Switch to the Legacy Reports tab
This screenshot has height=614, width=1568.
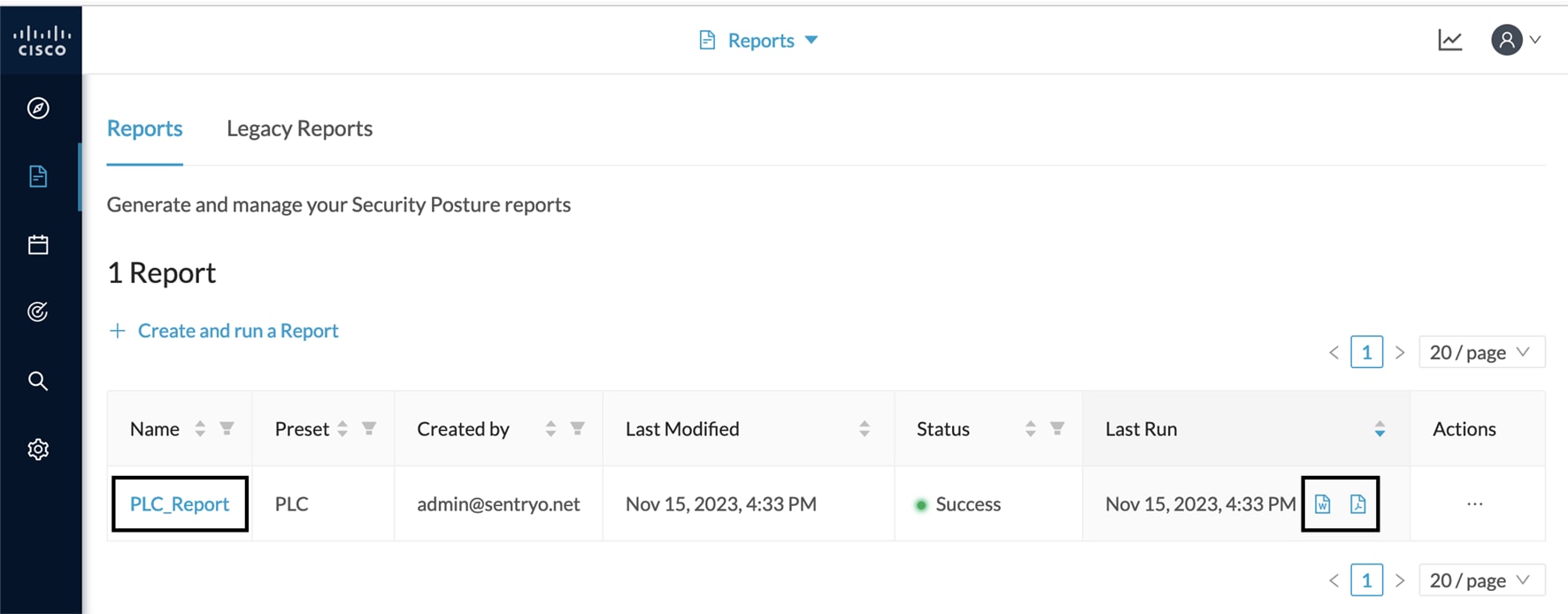point(299,128)
